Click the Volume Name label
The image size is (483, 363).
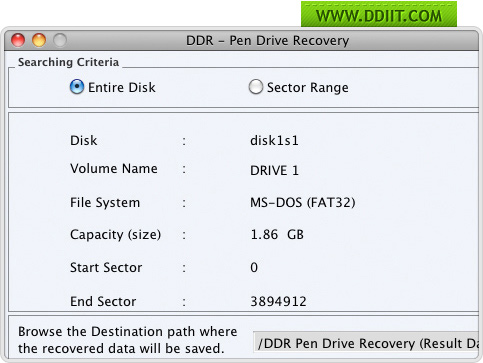click(114, 168)
